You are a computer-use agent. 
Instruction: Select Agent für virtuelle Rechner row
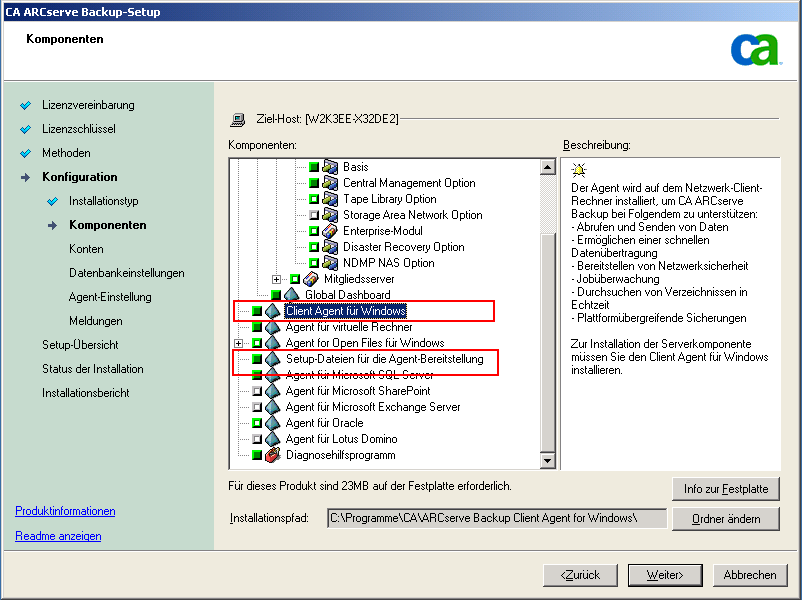pyautogui.click(x=348, y=327)
